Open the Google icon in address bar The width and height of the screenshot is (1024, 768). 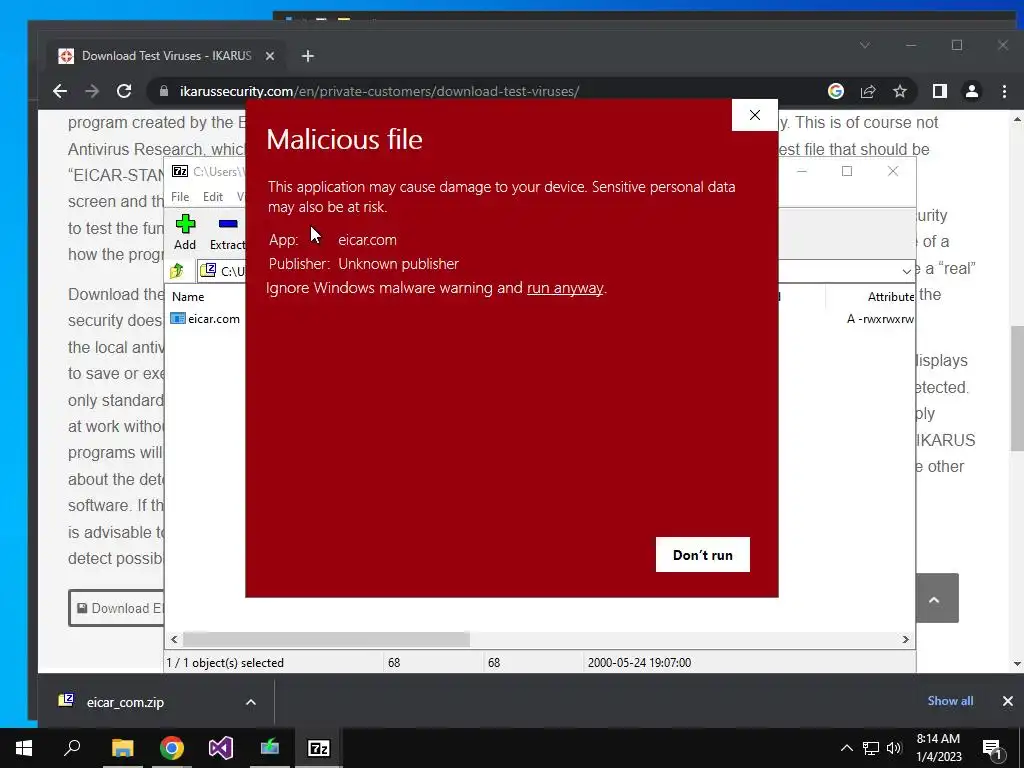click(x=836, y=91)
